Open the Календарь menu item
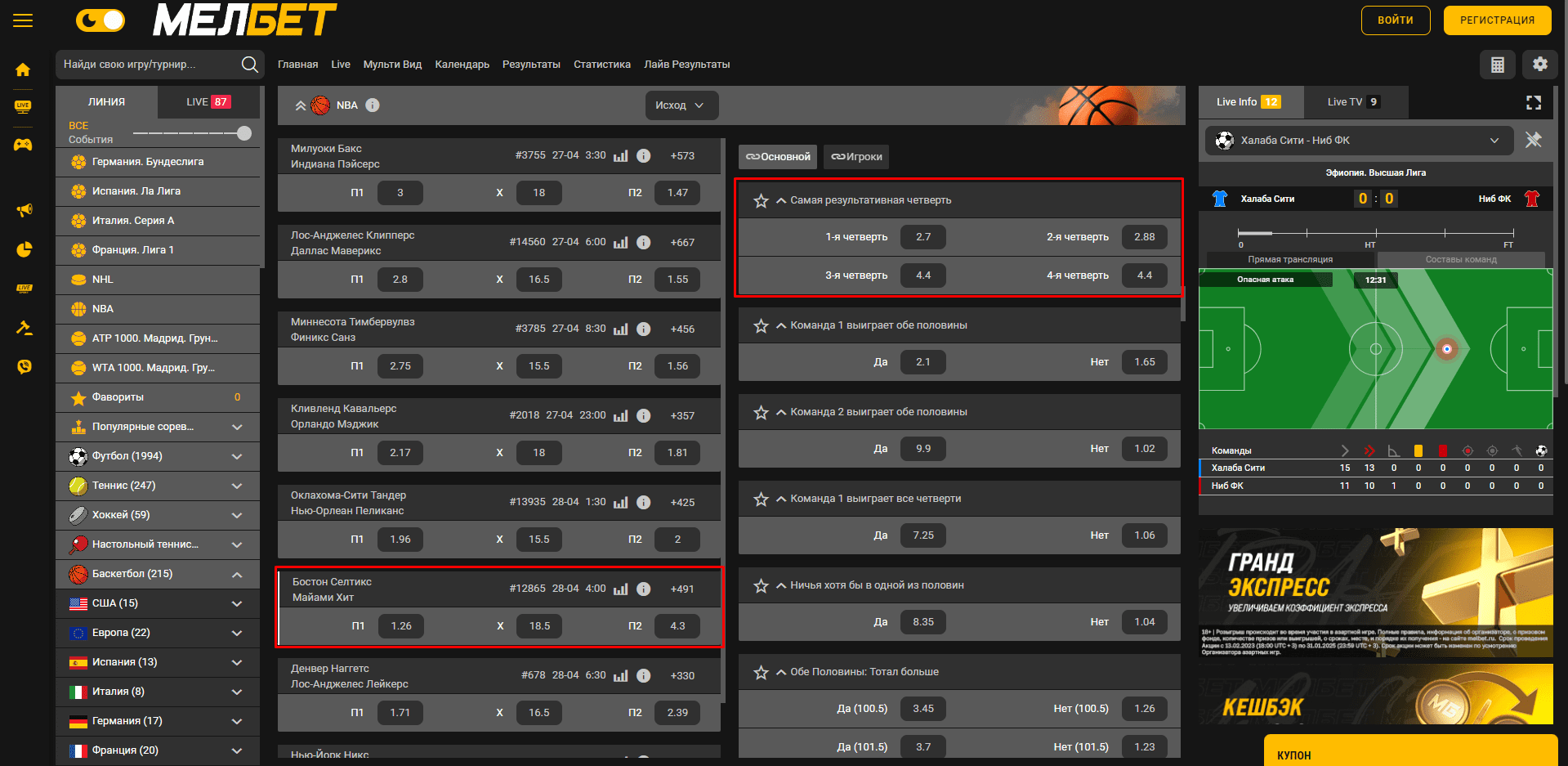This screenshot has width=1568, height=766. pos(462,65)
